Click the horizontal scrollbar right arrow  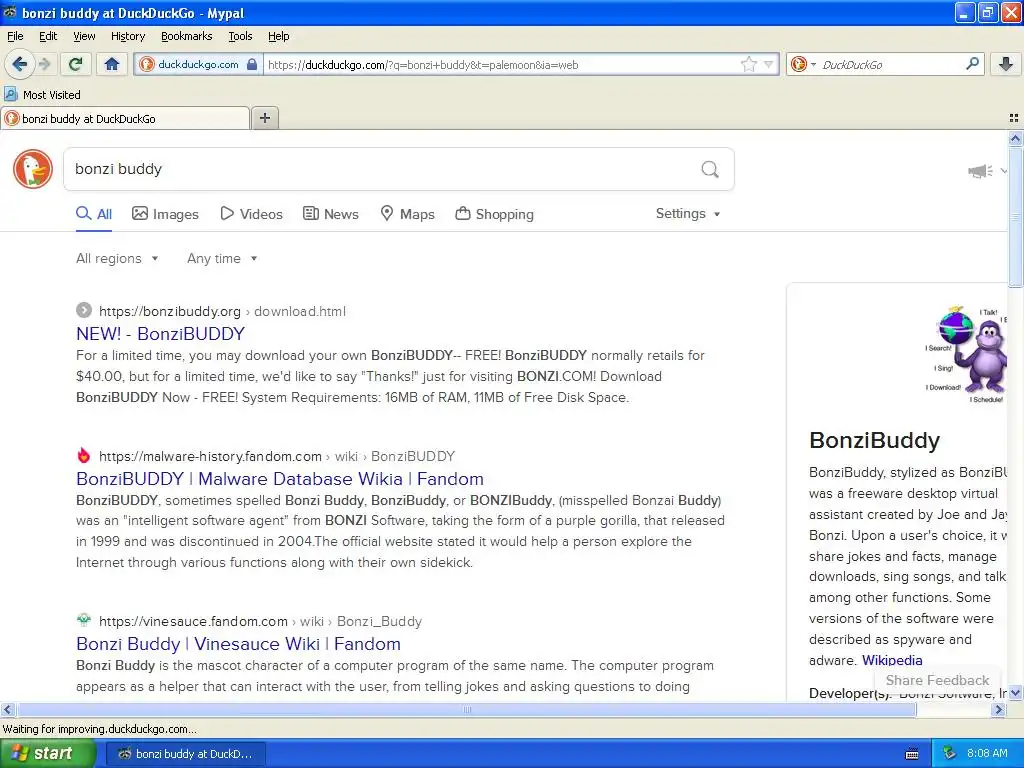click(x=997, y=709)
